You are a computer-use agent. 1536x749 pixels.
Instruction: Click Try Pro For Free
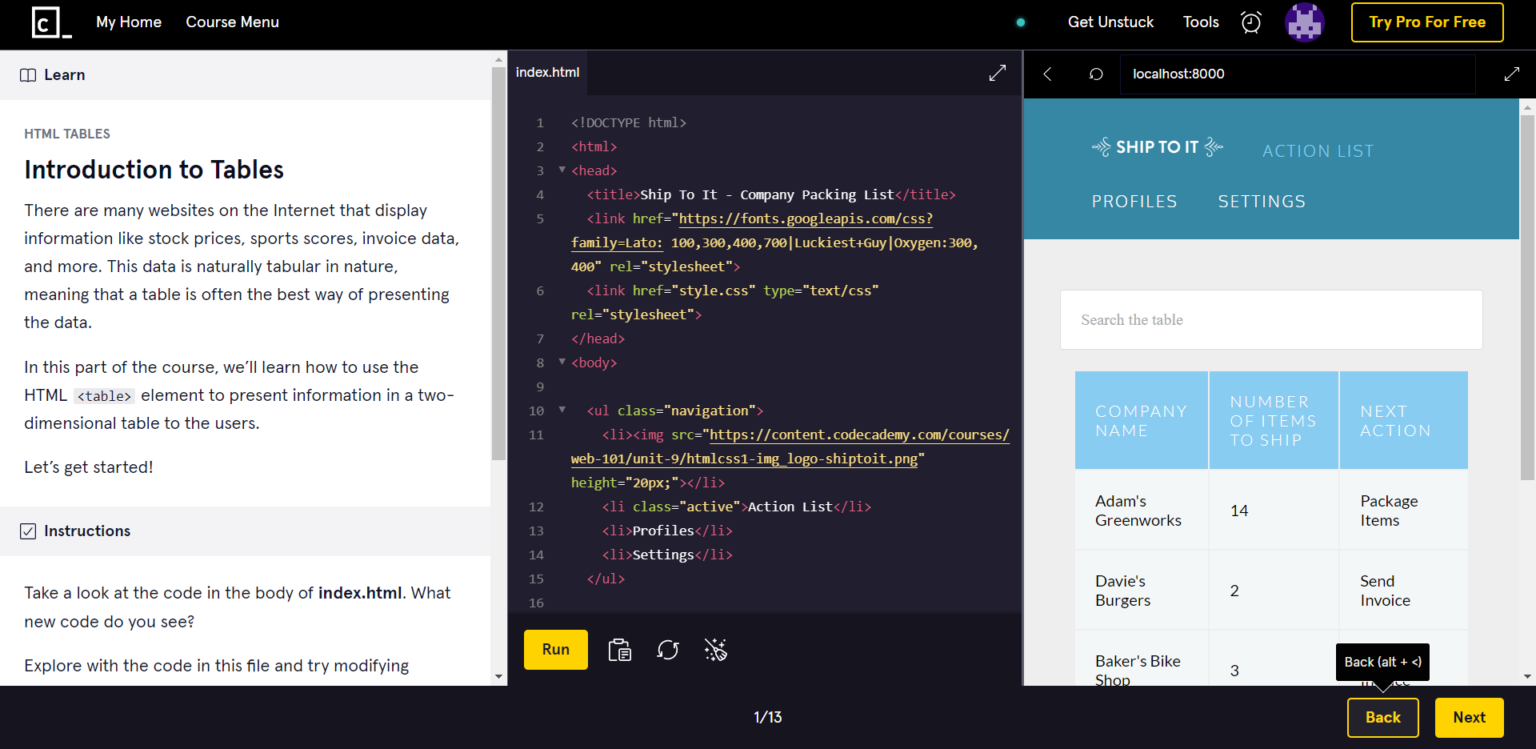click(x=1427, y=21)
